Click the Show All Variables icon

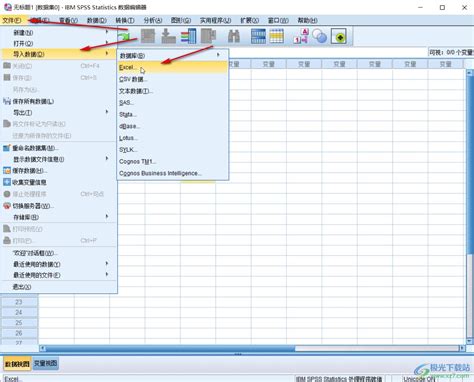click(x=339, y=36)
